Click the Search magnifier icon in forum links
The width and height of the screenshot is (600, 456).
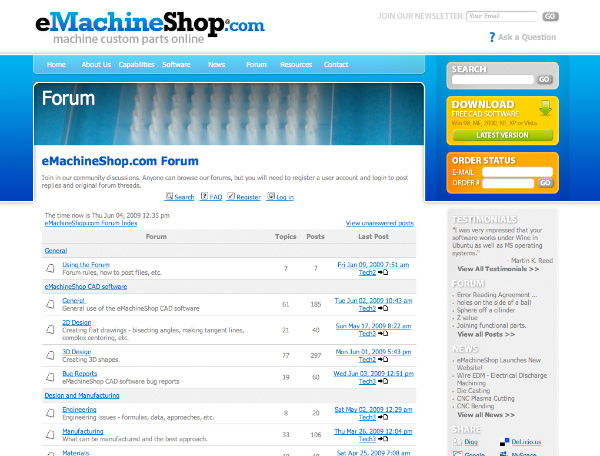click(169, 197)
